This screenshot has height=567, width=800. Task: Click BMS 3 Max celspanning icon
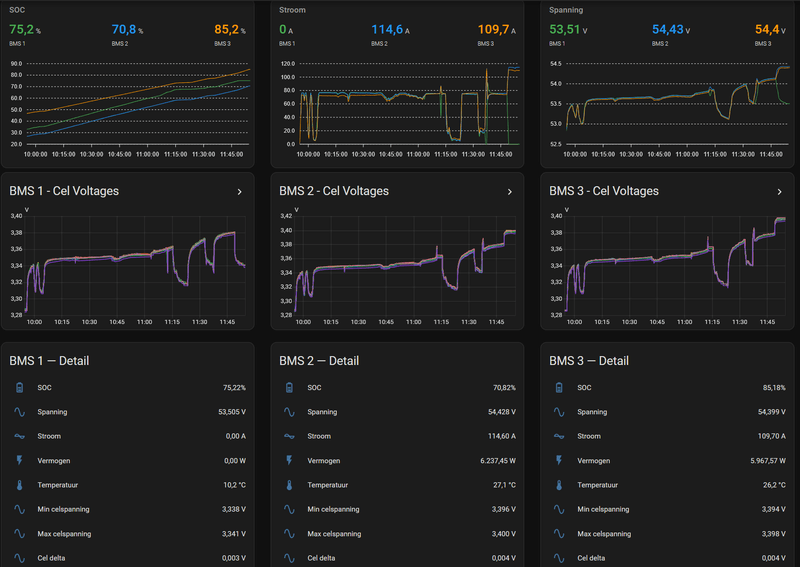559,534
